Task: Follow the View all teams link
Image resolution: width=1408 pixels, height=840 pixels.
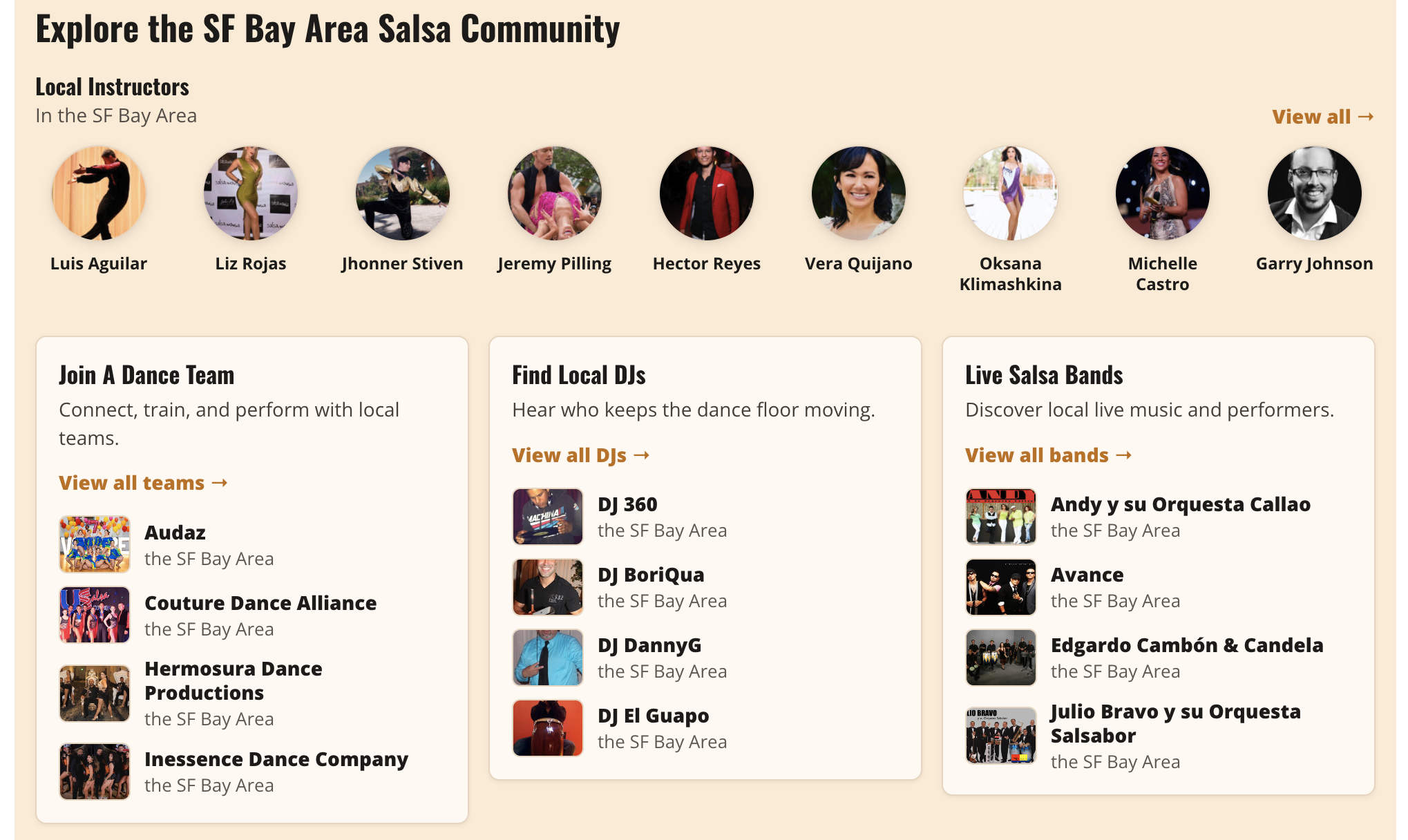Action: pyautogui.click(x=143, y=483)
